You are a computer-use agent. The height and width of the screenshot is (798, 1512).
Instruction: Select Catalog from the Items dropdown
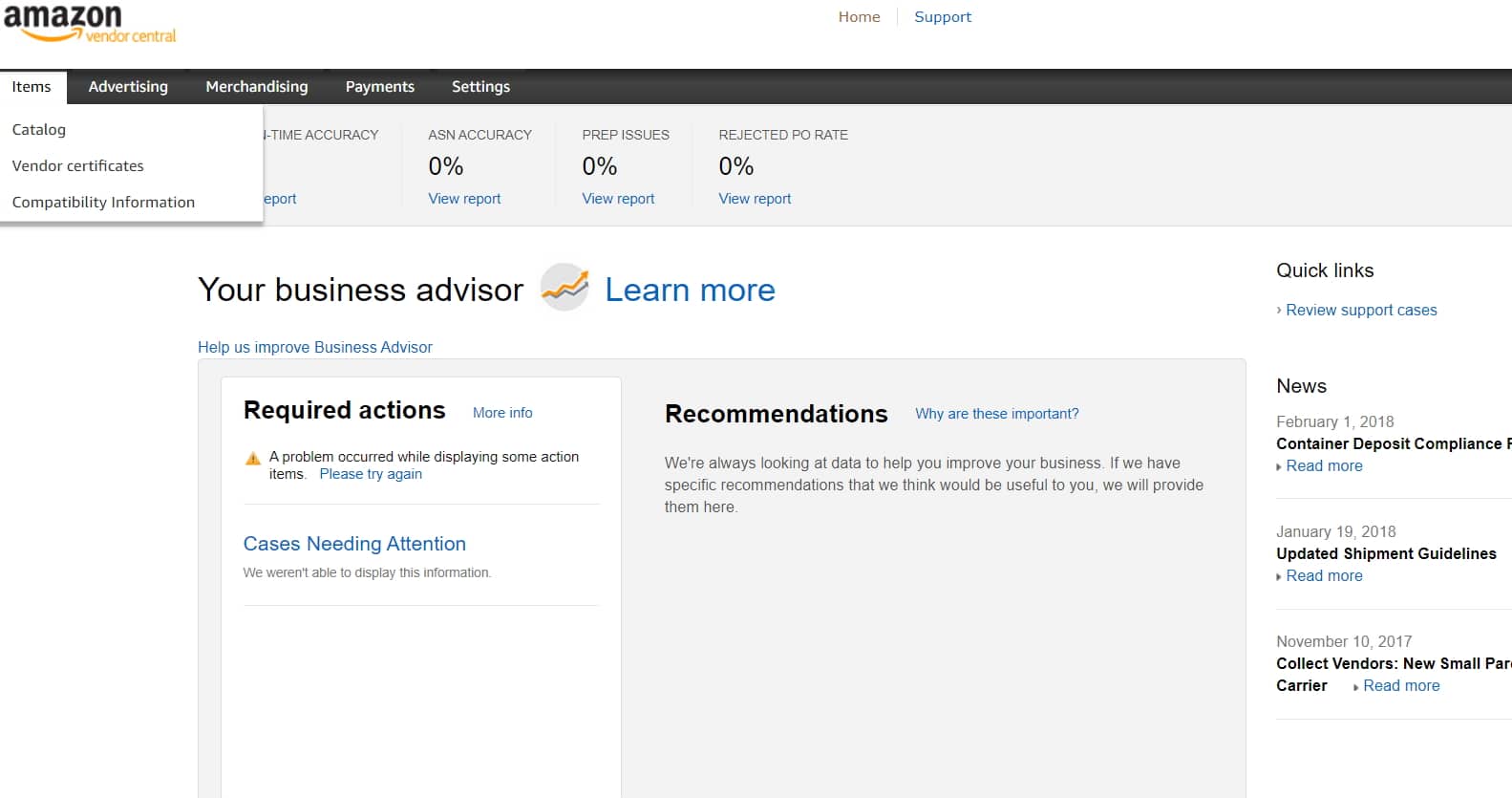coord(39,130)
